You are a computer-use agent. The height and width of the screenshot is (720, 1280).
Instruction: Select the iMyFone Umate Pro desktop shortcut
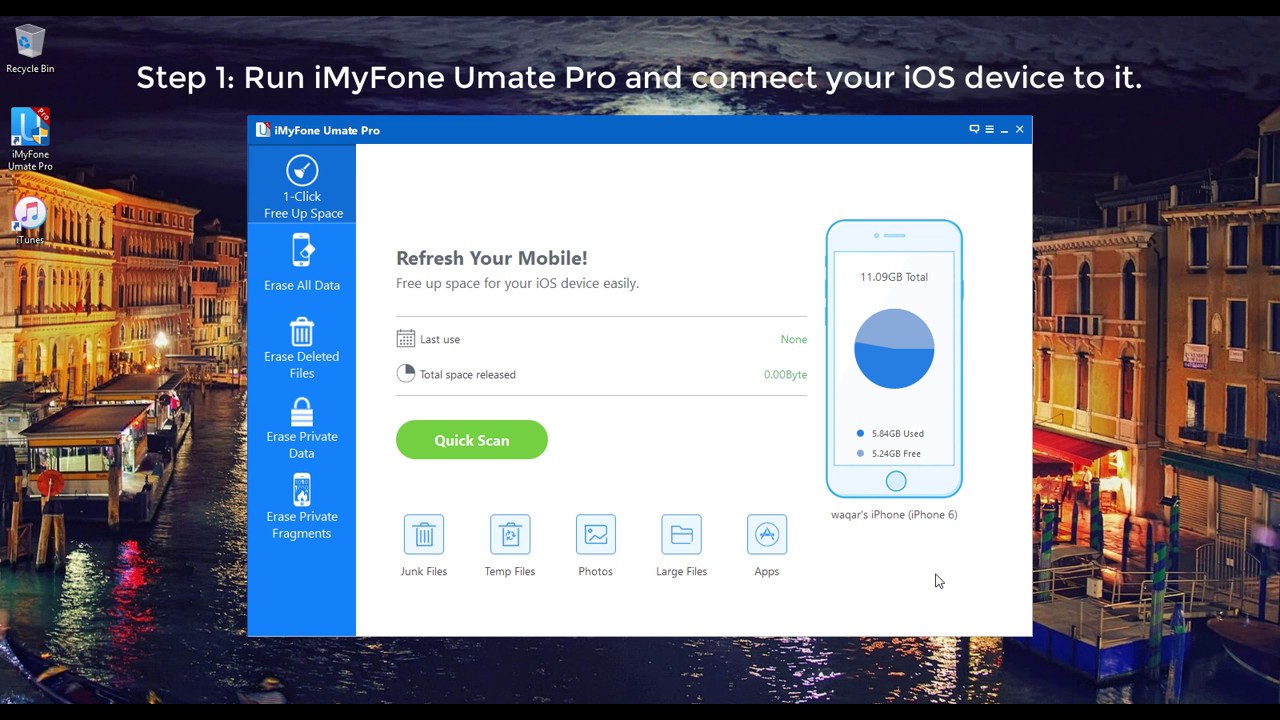pyautogui.click(x=30, y=139)
